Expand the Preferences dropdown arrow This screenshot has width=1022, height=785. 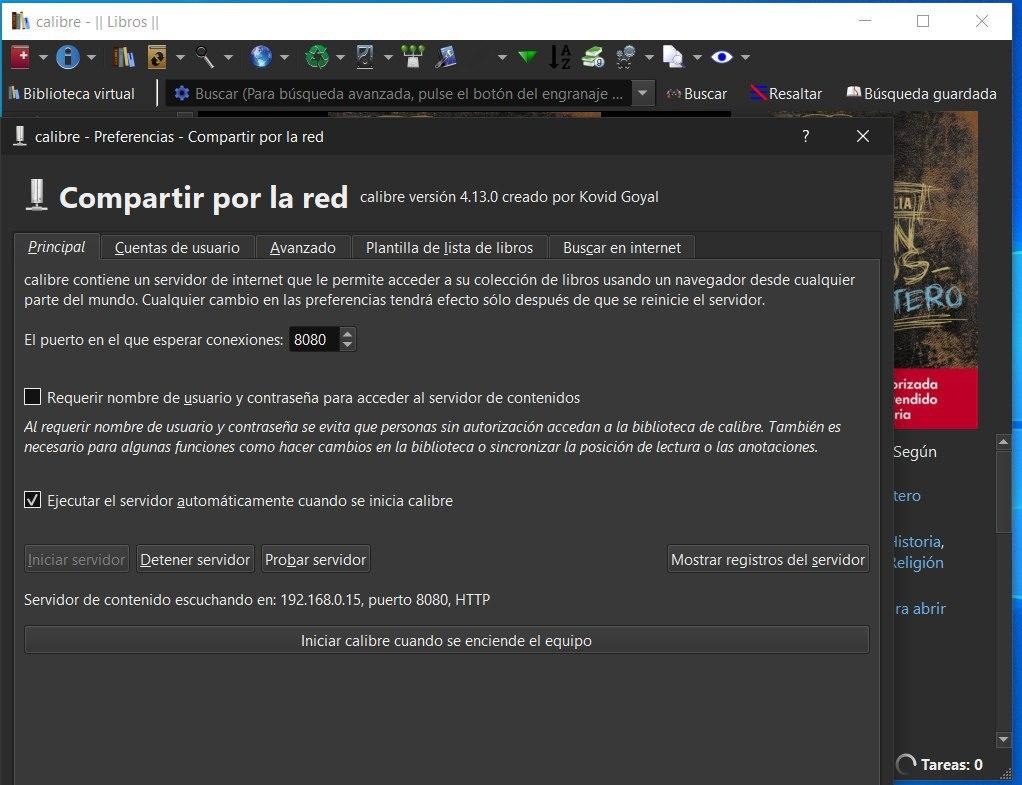point(649,57)
